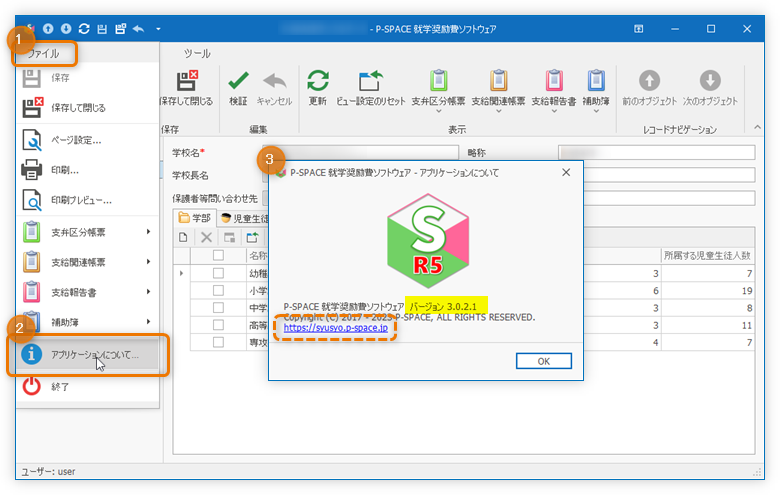Screen dimensions: 780x495
Task: Switch to the ツール ribbon tab
Action: tap(197, 53)
